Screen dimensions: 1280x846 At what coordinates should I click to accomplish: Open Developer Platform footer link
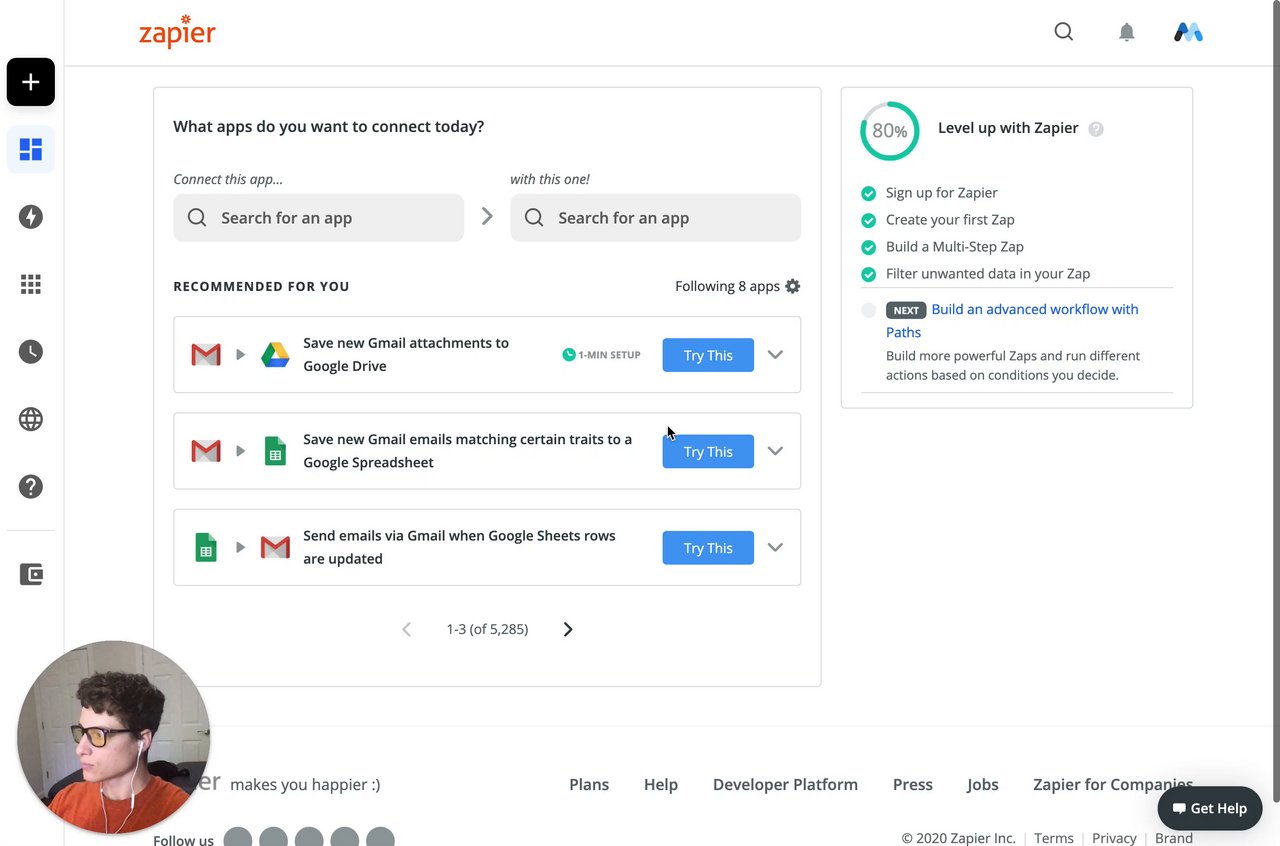click(x=785, y=785)
